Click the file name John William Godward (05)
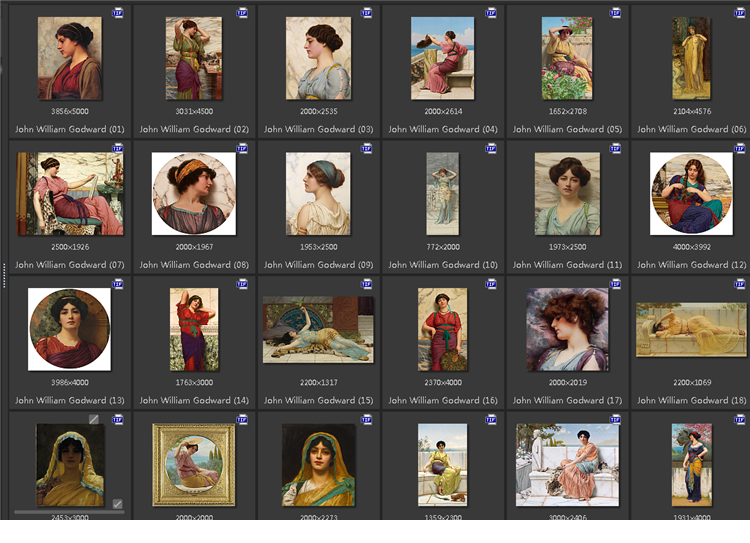750x543 pixels. 567,129
